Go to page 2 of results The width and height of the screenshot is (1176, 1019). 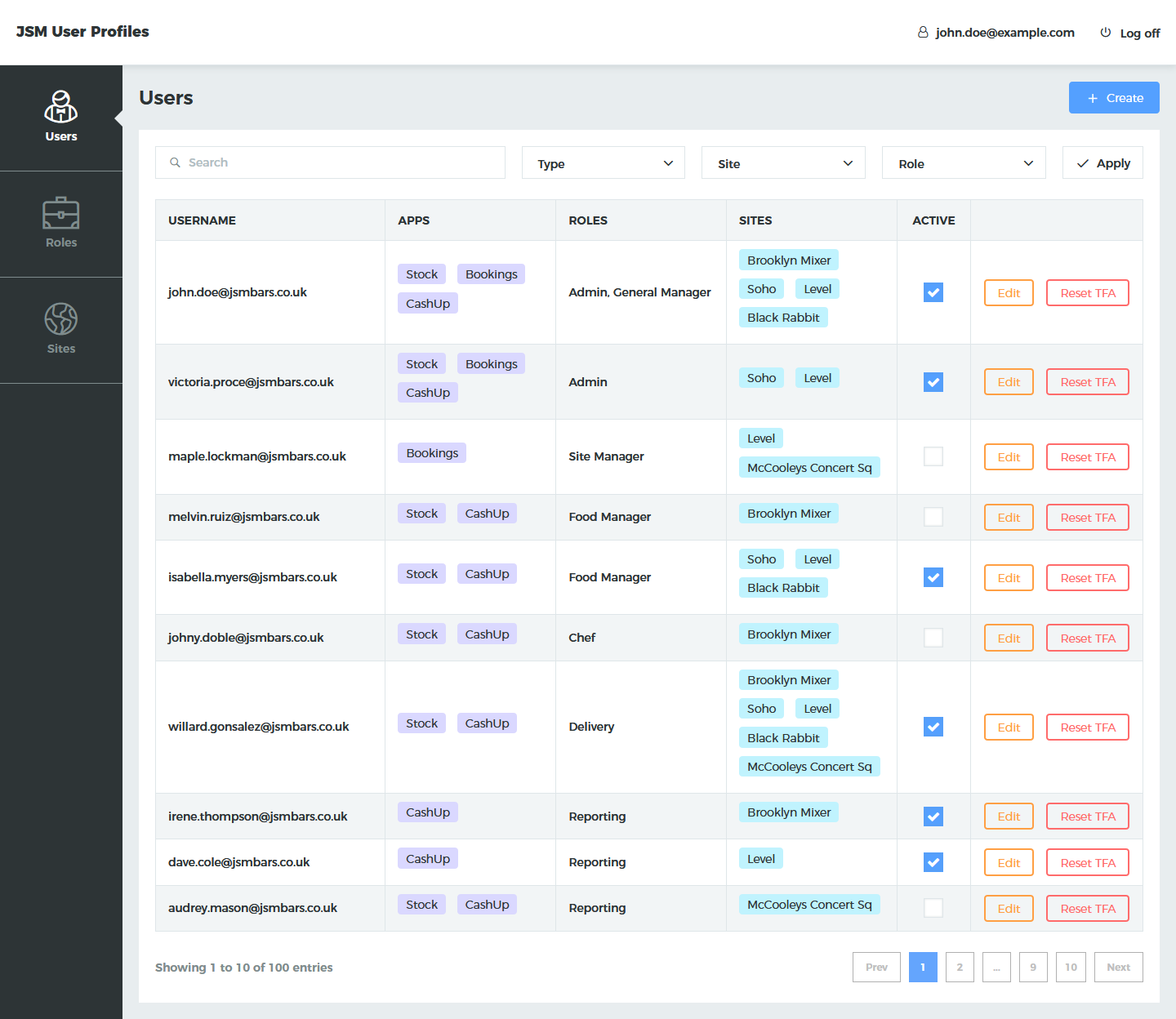coord(960,968)
